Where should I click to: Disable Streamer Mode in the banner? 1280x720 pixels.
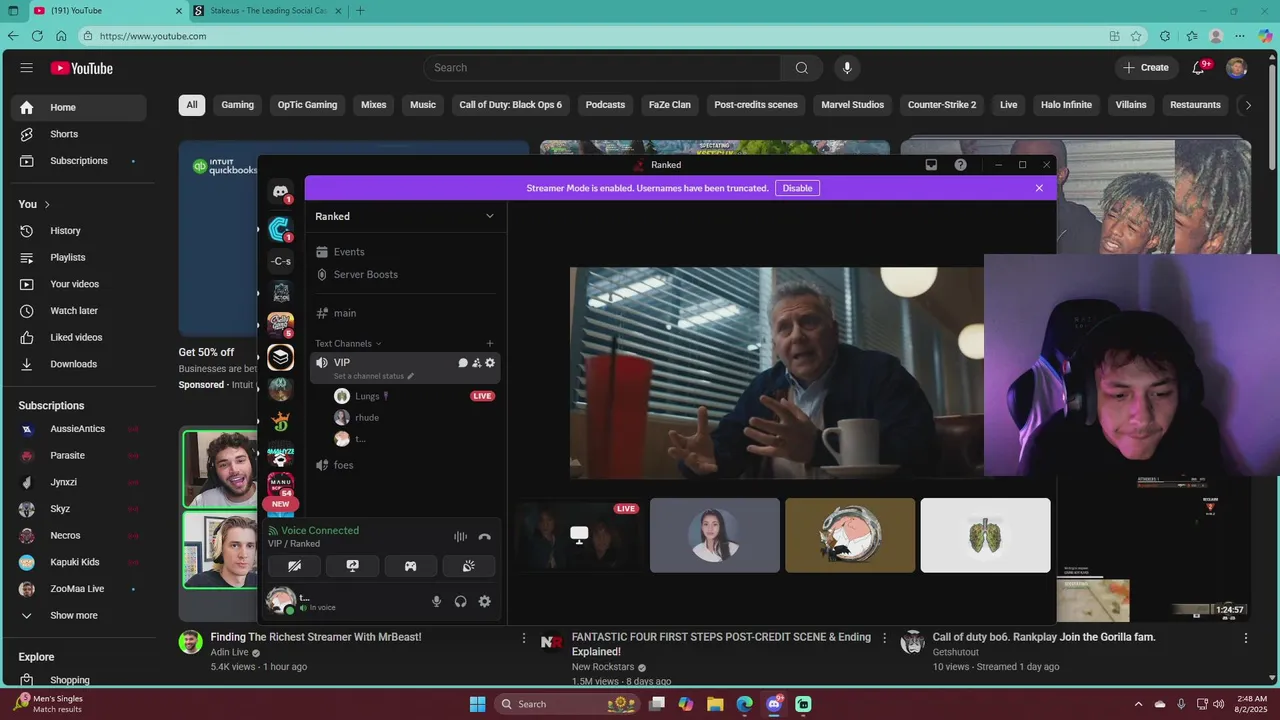tap(797, 188)
